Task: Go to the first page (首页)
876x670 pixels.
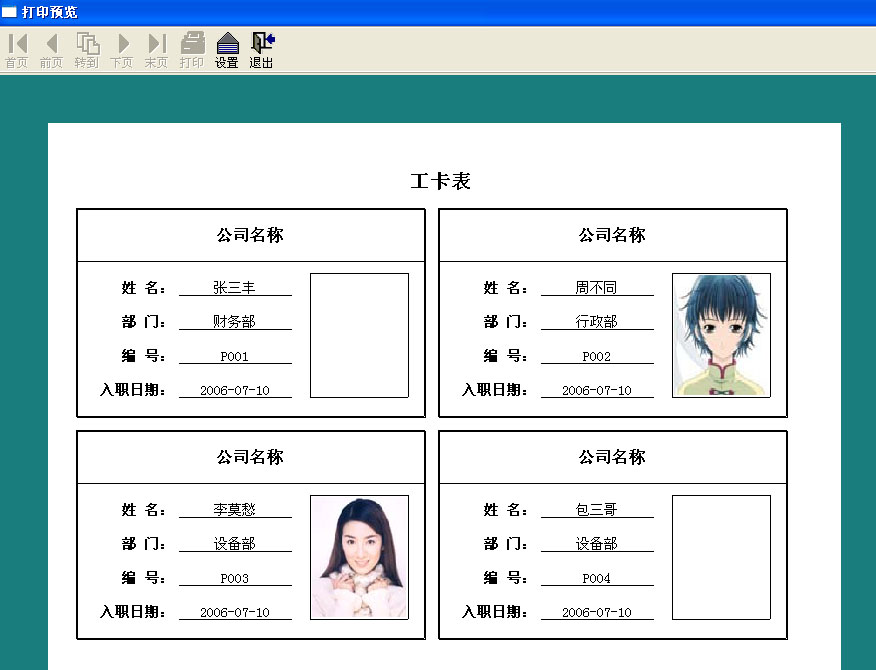Action: pyautogui.click(x=17, y=50)
